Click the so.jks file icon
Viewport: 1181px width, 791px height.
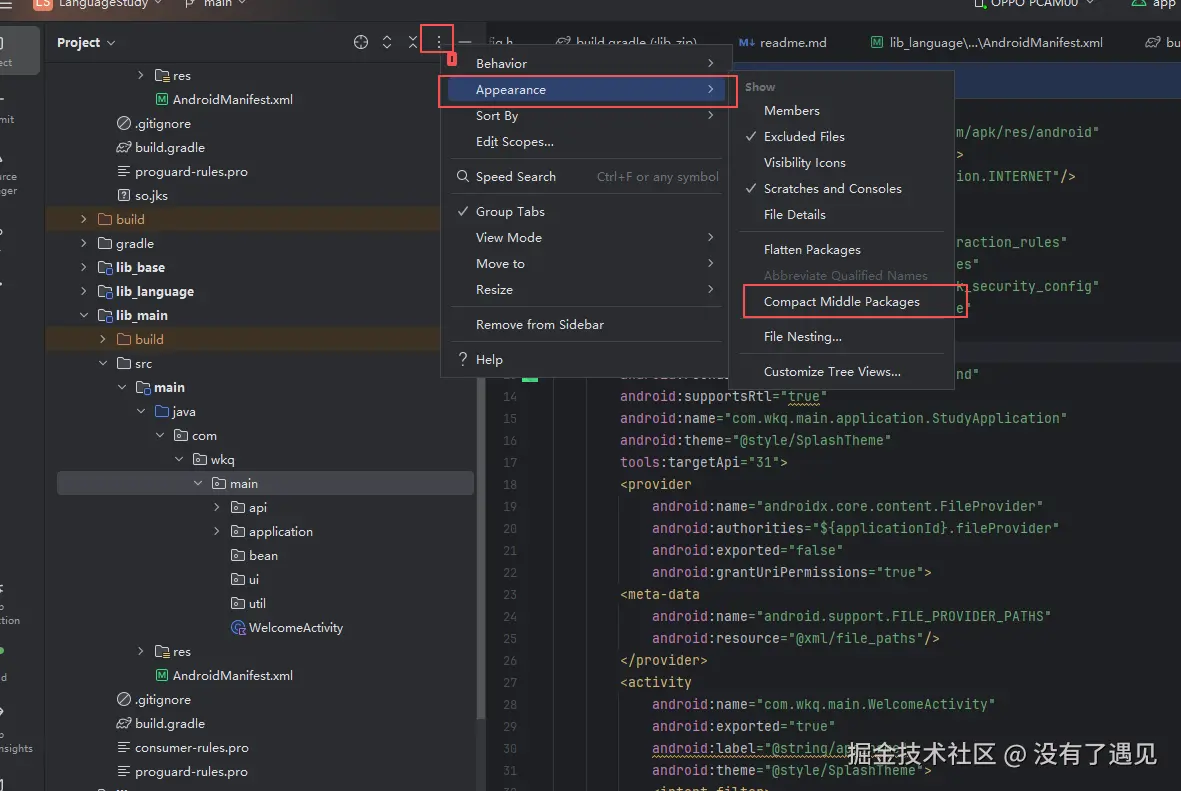124,196
